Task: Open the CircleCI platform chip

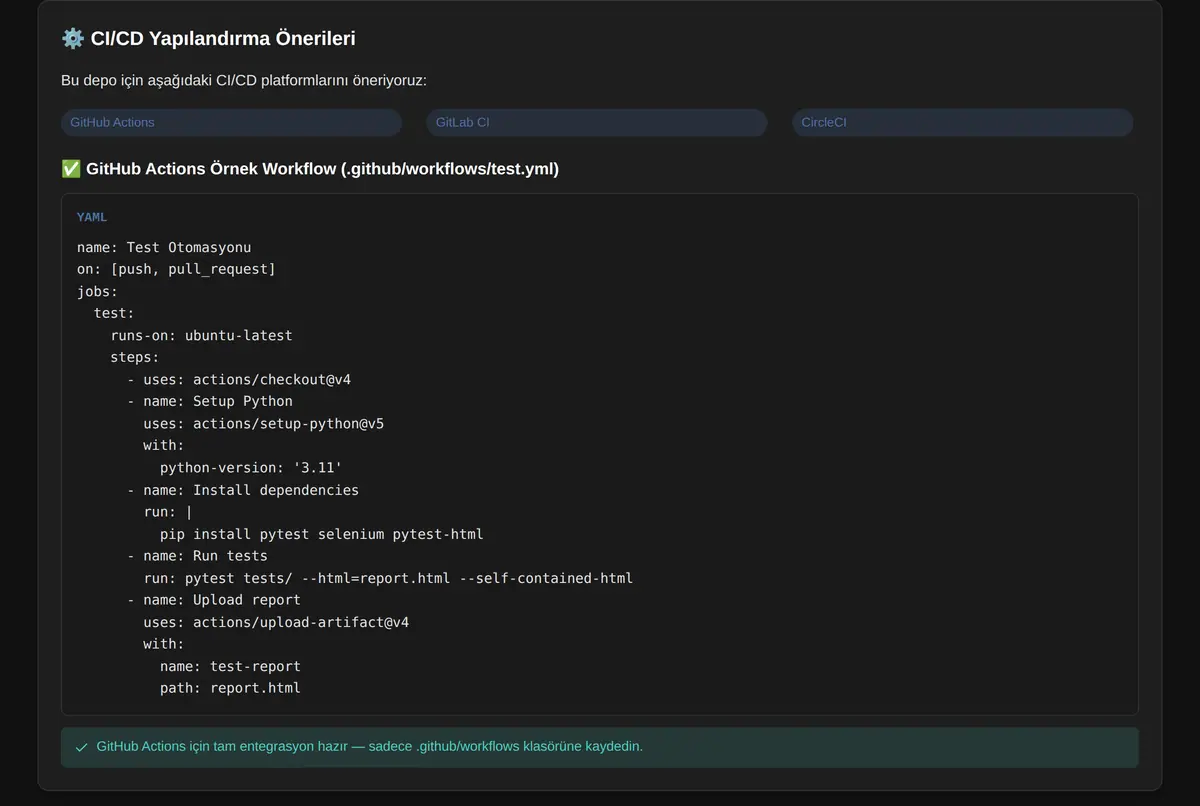Action: [963, 122]
